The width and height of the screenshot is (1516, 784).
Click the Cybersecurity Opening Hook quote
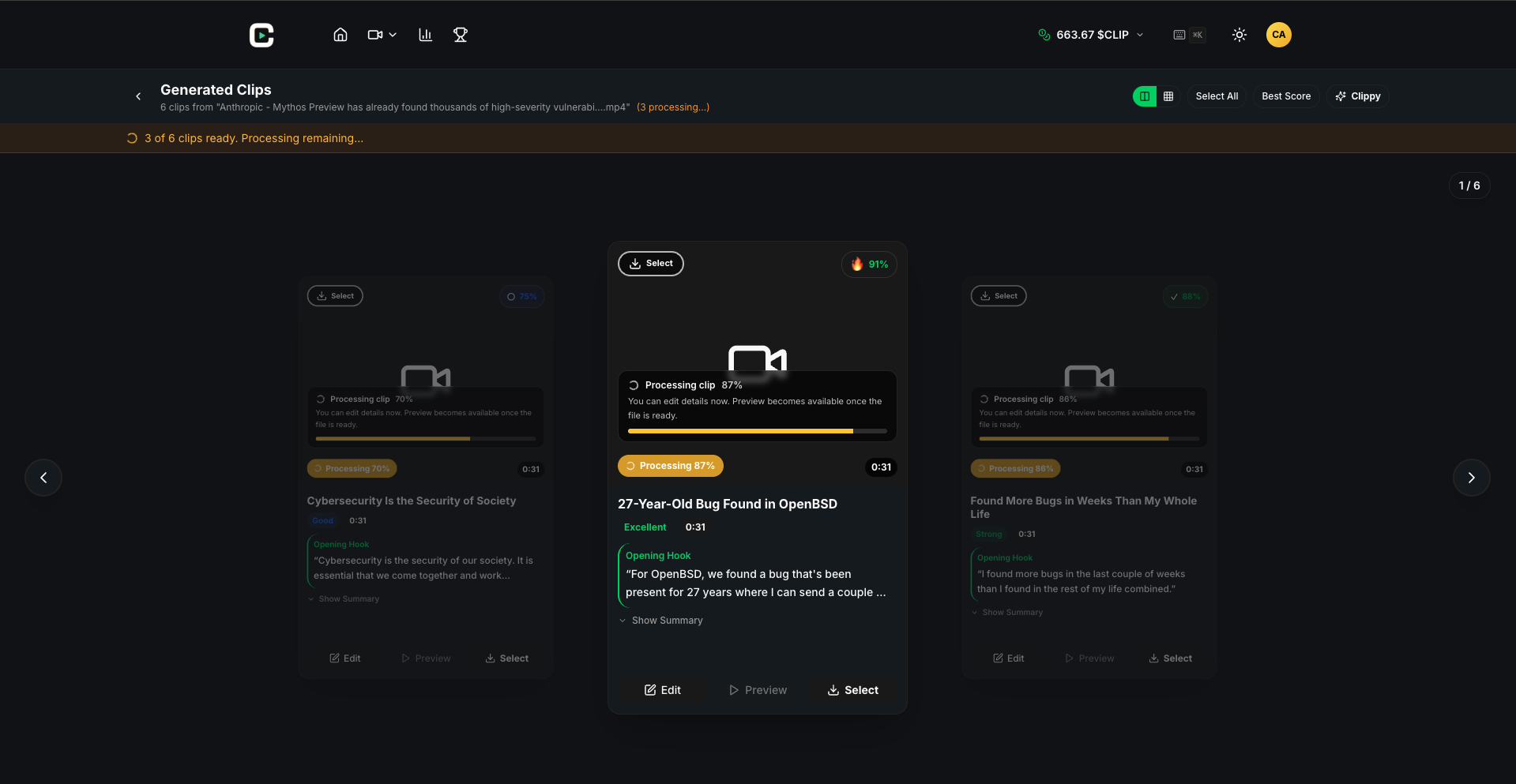(x=423, y=568)
